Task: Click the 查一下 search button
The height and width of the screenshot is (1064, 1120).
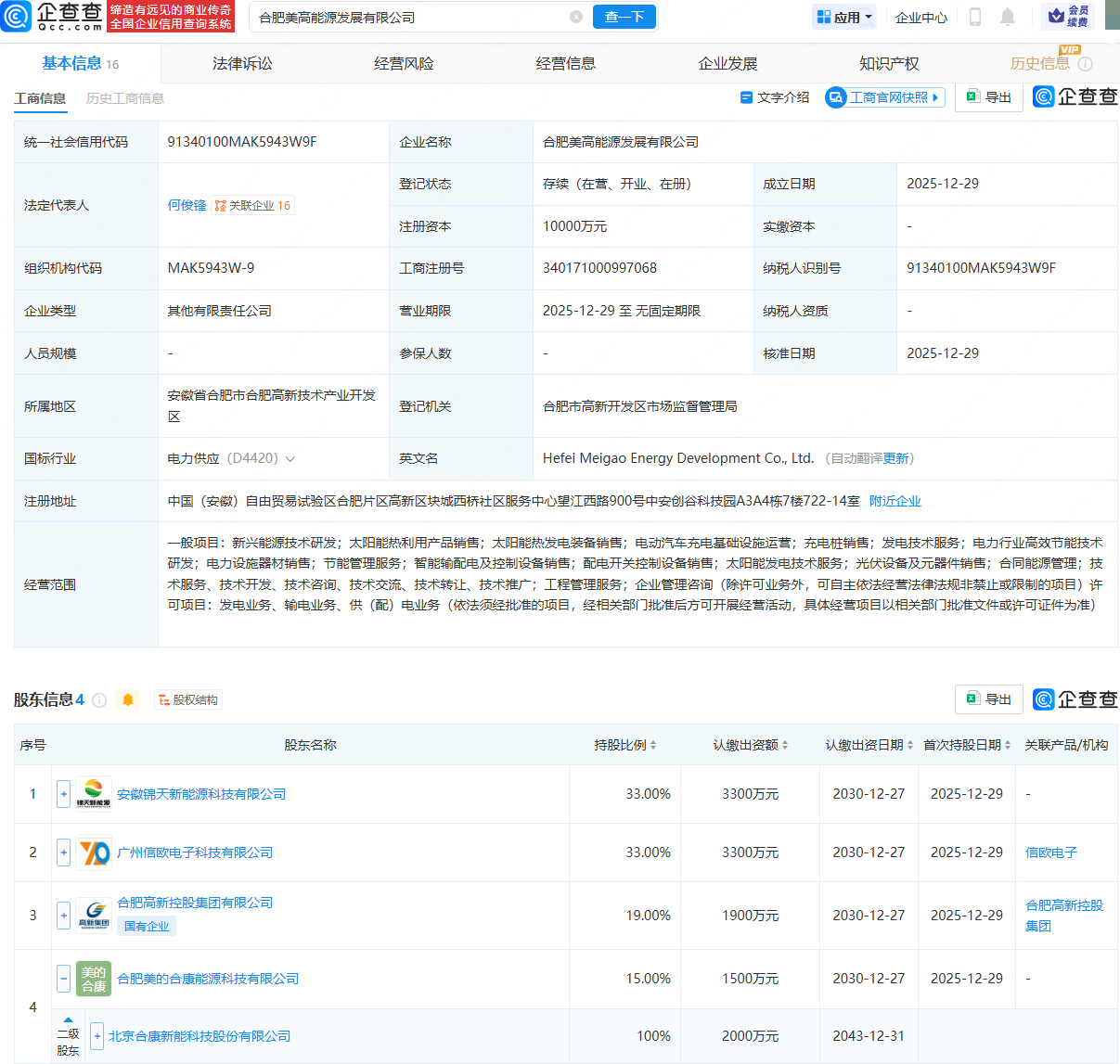Action: click(624, 17)
